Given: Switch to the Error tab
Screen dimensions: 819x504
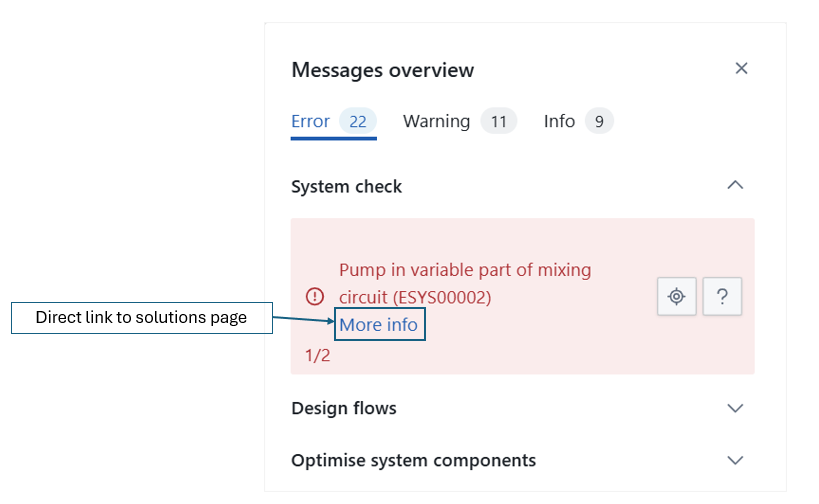Looking at the screenshot, I should tap(310, 121).
